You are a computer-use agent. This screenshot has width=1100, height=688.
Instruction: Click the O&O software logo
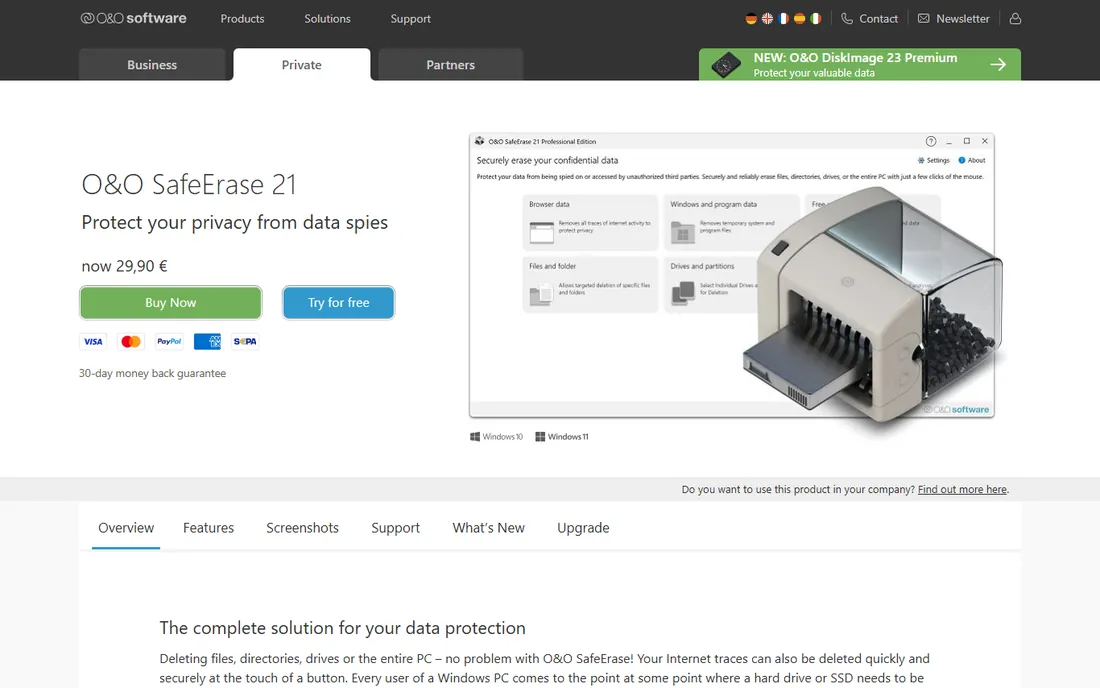(133, 18)
